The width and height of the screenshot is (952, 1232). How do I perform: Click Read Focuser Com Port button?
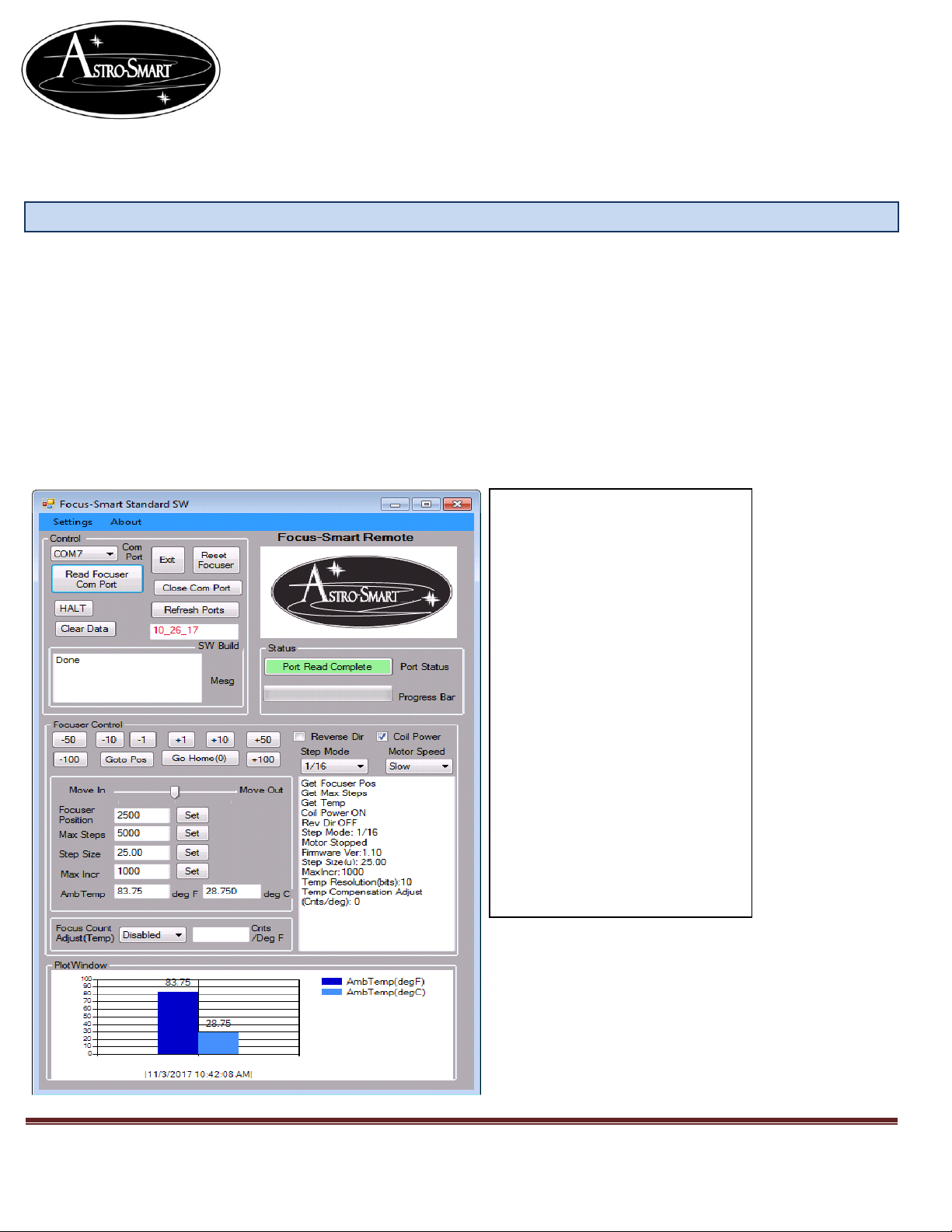click(x=97, y=579)
